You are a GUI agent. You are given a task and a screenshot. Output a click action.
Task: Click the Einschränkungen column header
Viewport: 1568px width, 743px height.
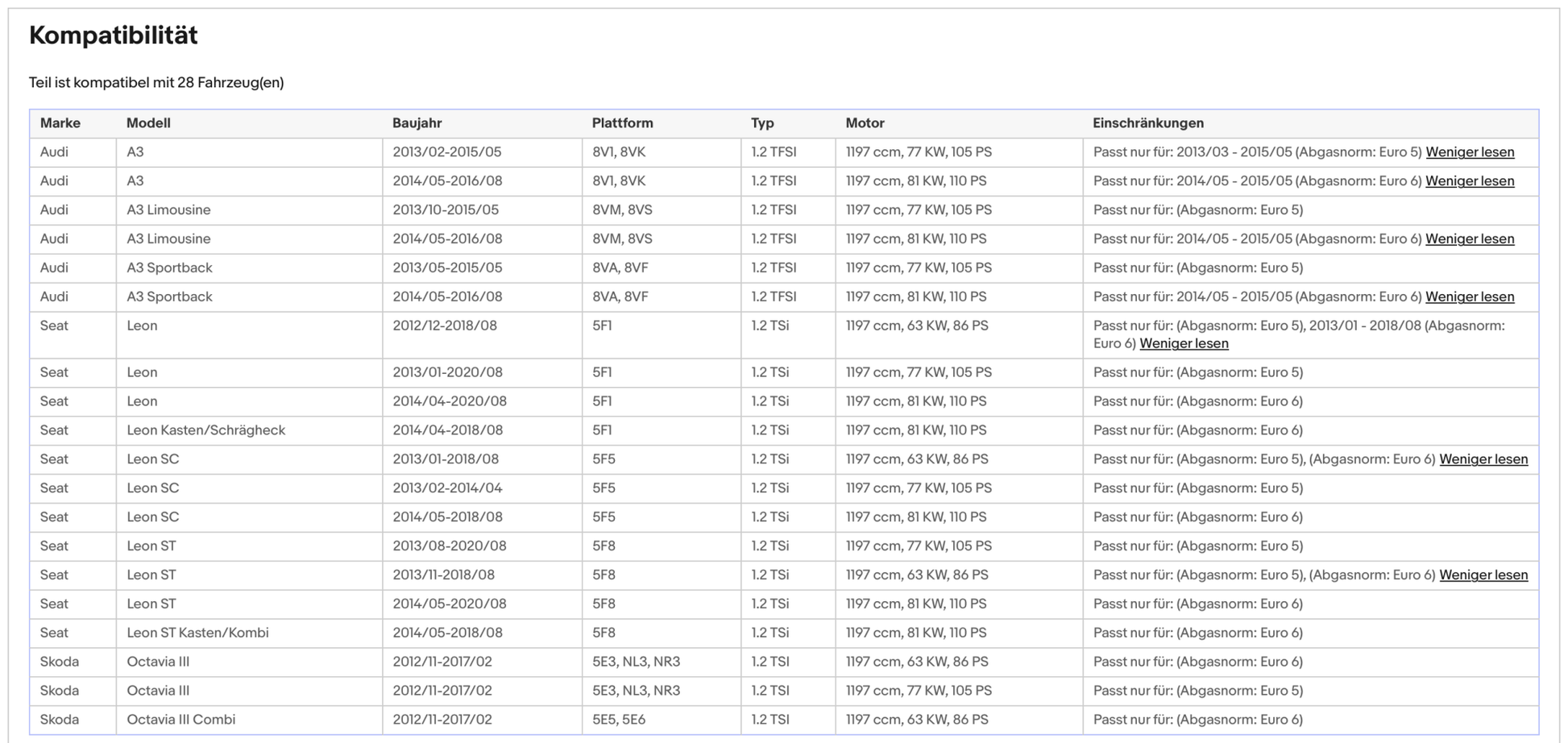[x=1147, y=123]
